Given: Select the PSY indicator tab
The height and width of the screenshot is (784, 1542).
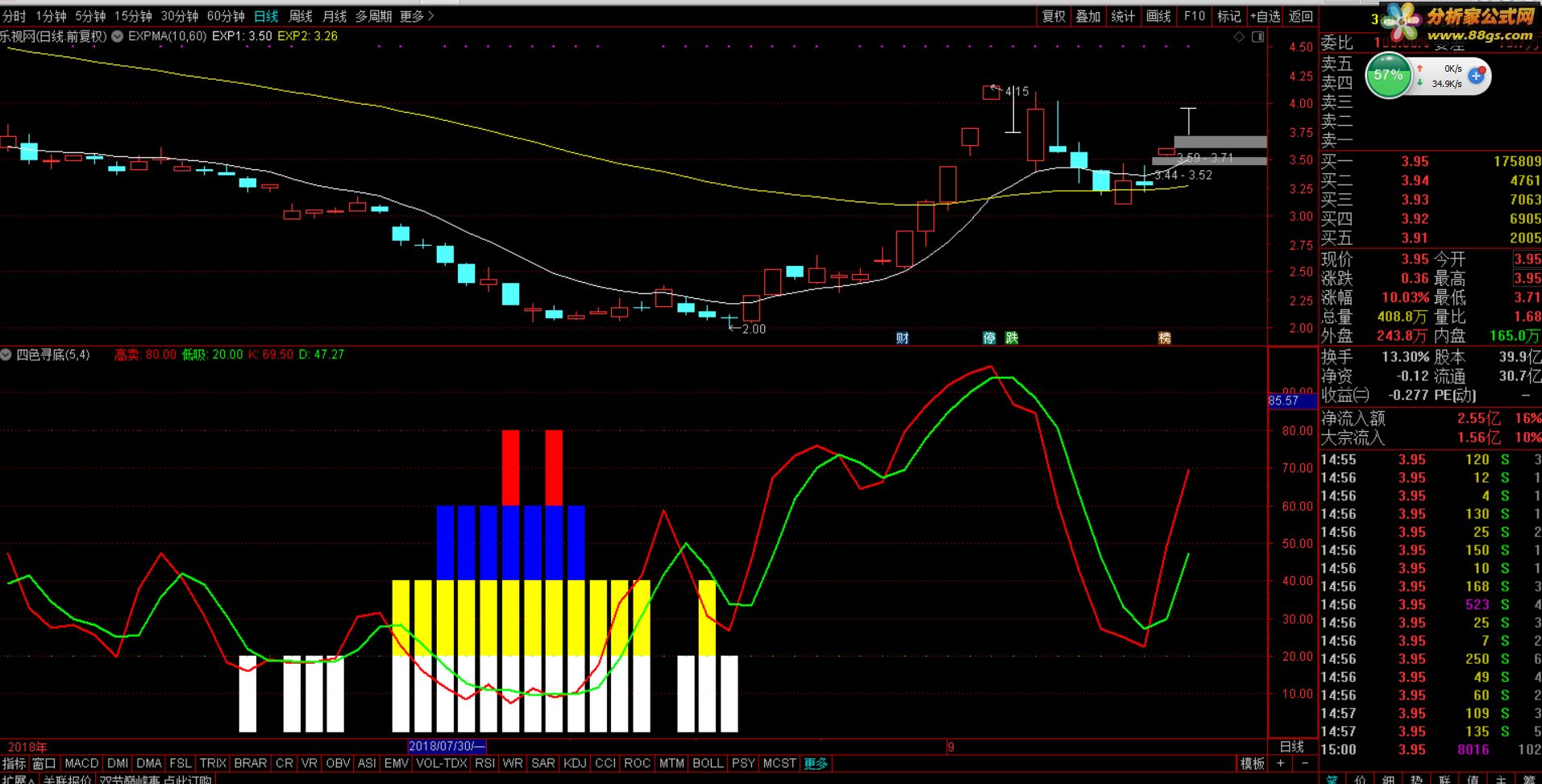Looking at the screenshot, I should point(743,763).
